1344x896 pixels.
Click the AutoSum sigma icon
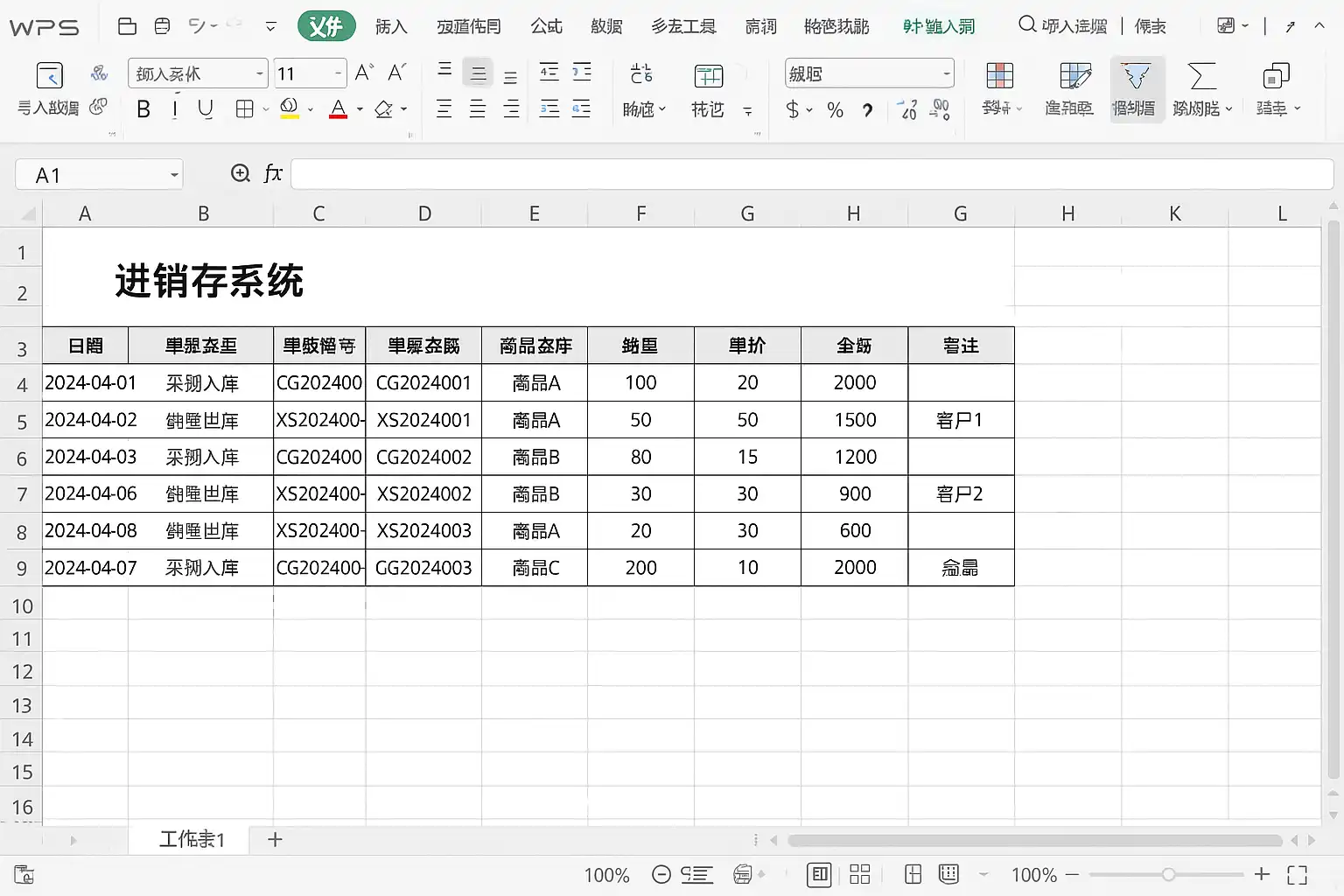(1202, 77)
